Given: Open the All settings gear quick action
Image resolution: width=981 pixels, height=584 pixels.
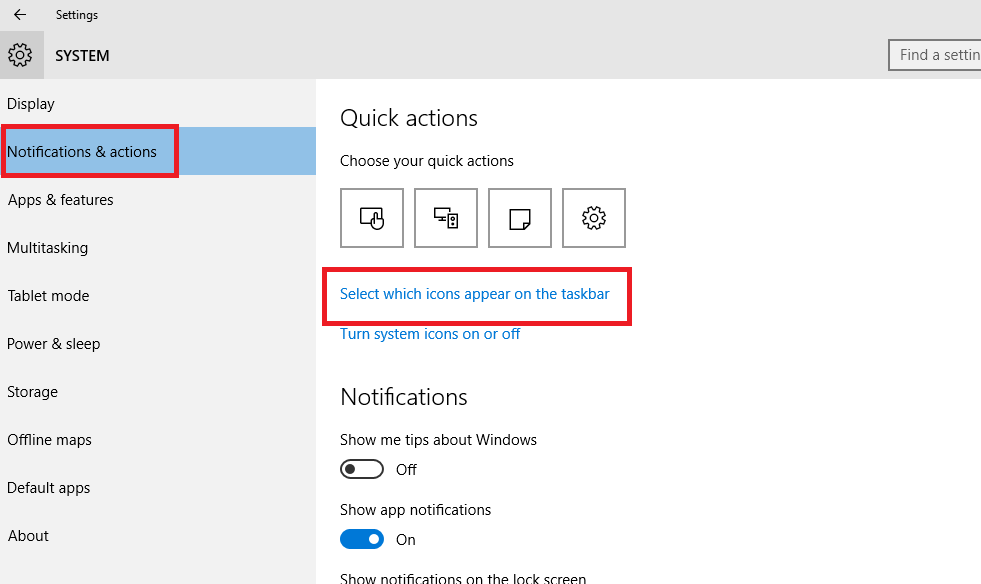Looking at the screenshot, I should pos(593,218).
